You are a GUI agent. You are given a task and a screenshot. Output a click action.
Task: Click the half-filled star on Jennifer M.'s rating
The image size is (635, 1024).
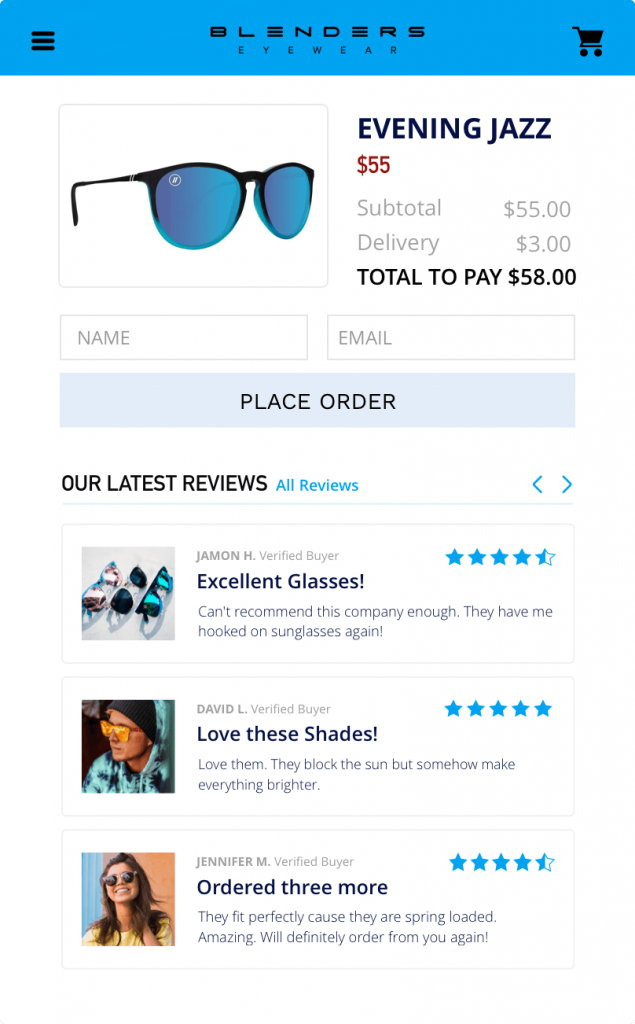pyautogui.click(x=545, y=861)
